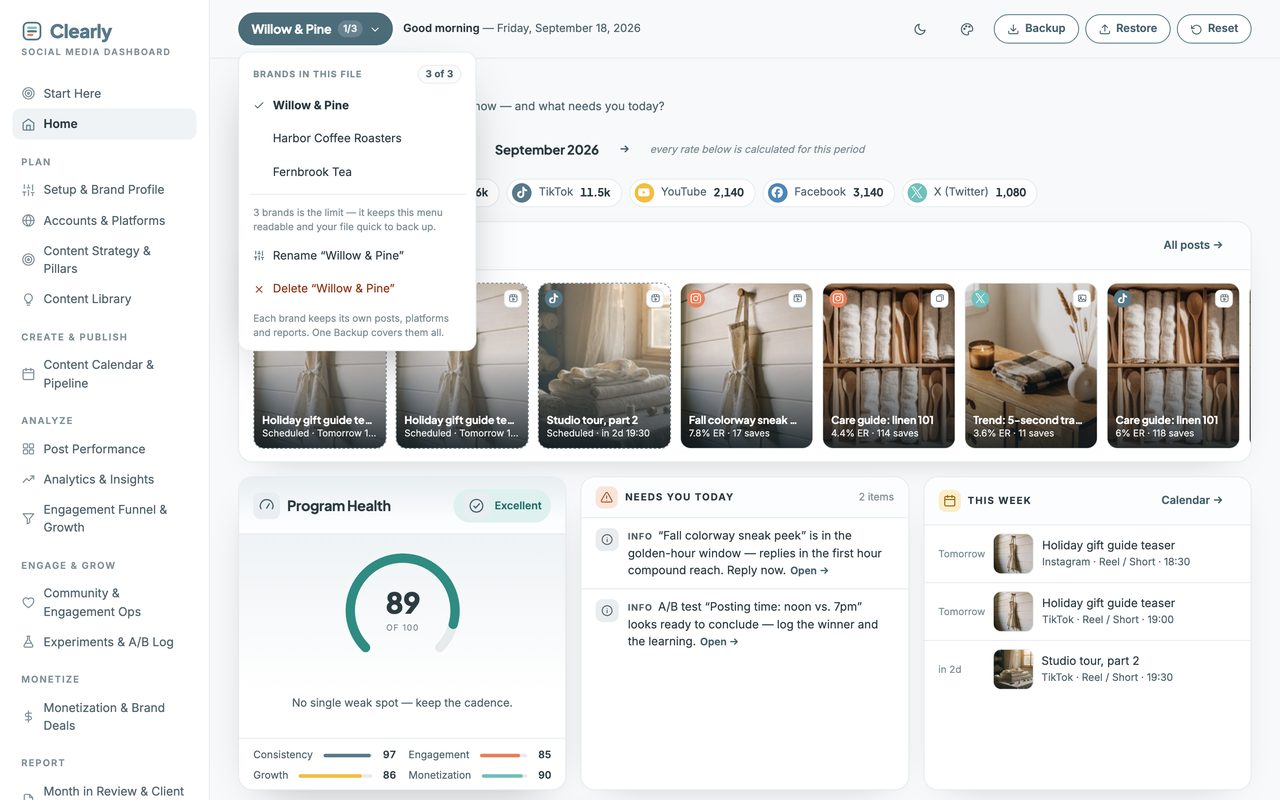
Task: Click the Program Health score gauge
Action: coord(402,604)
